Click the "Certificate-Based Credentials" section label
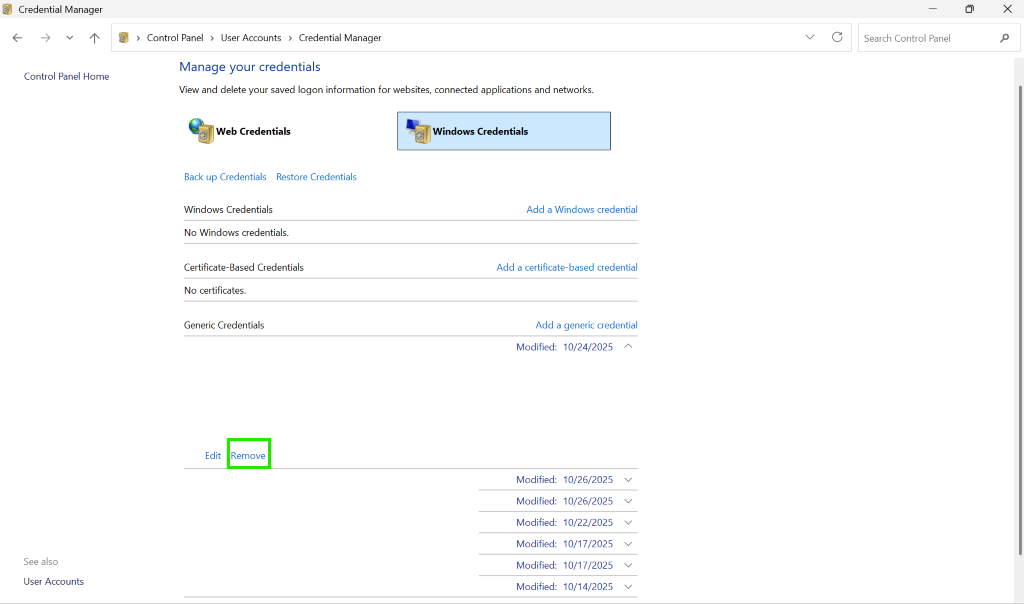1024x604 pixels. [x=244, y=267]
